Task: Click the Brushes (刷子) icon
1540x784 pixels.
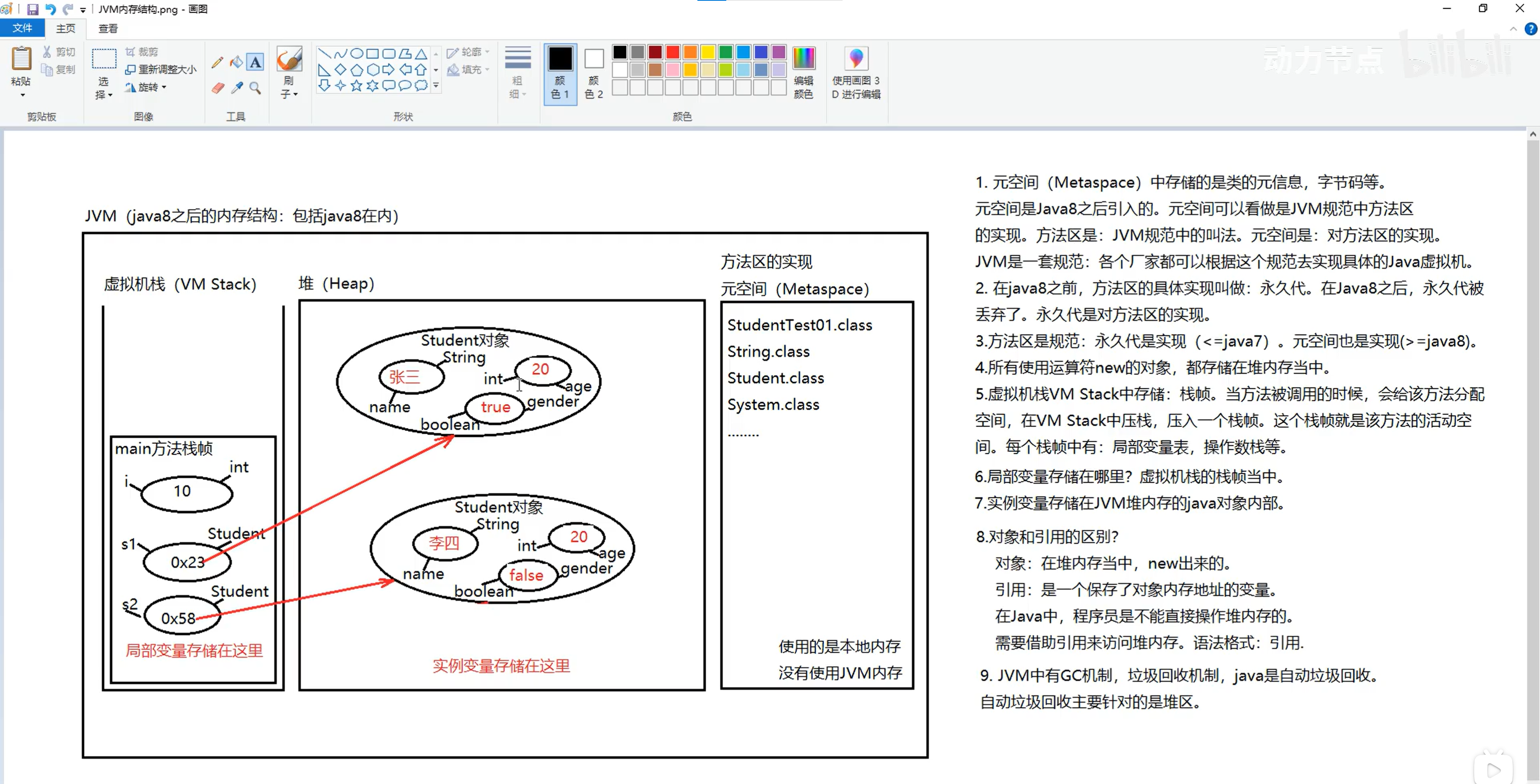Action: tap(289, 59)
